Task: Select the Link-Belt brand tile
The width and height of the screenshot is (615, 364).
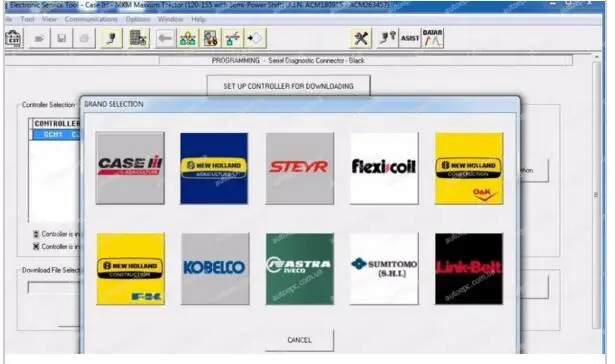Action: (x=469, y=269)
